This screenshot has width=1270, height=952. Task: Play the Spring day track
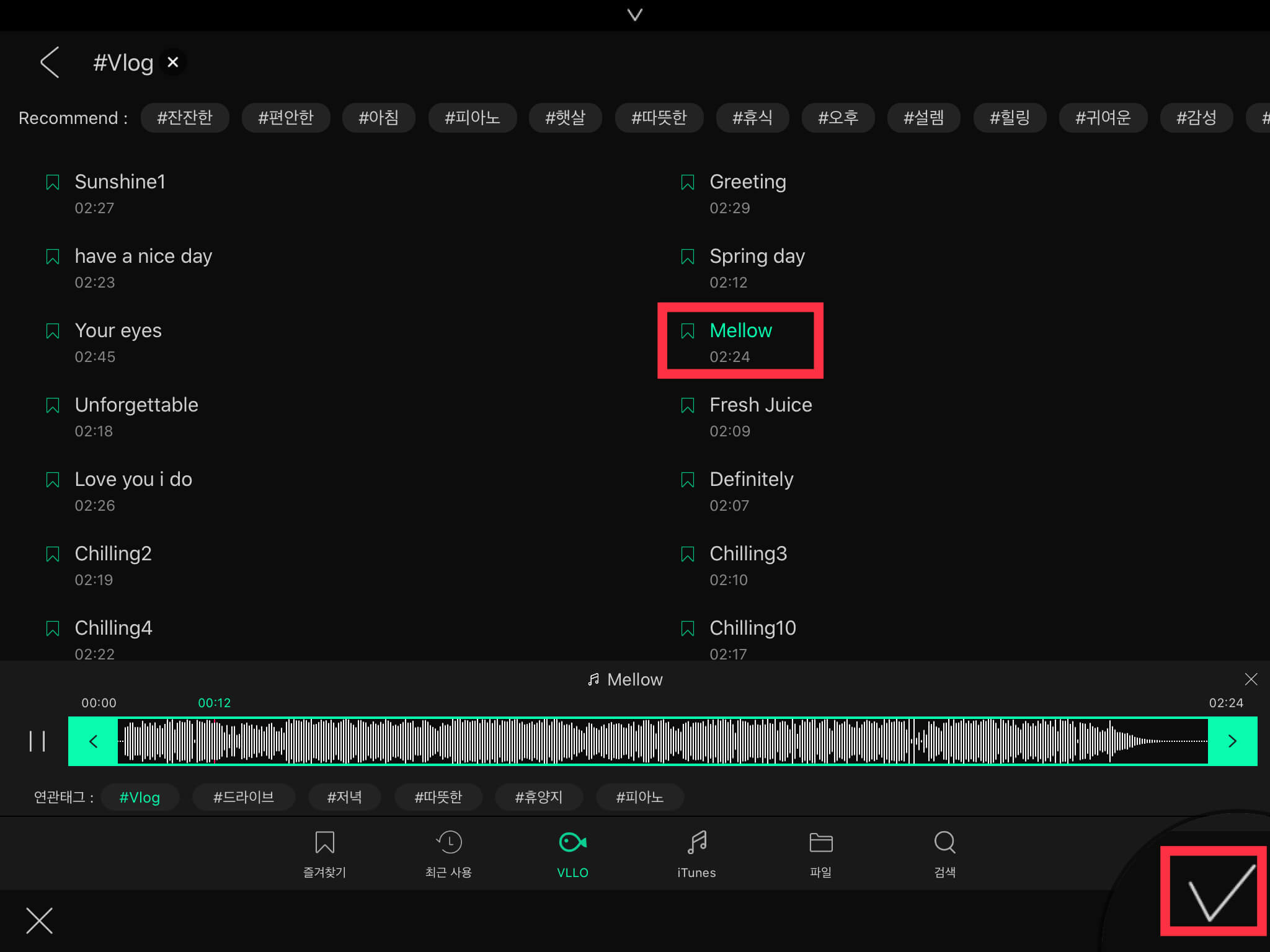click(757, 256)
